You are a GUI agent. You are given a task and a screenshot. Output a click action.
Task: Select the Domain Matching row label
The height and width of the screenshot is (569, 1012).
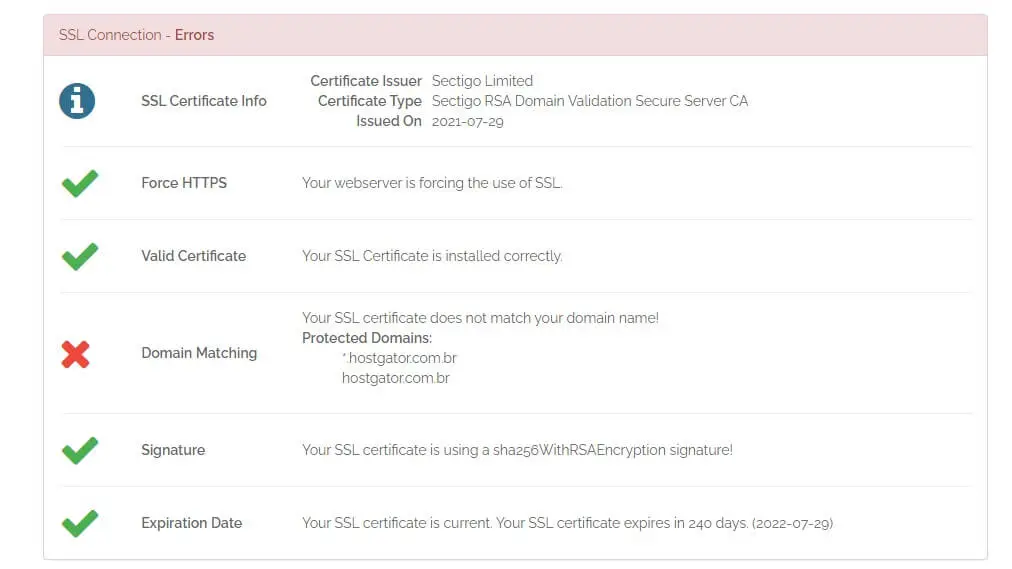pyautogui.click(x=199, y=353)
